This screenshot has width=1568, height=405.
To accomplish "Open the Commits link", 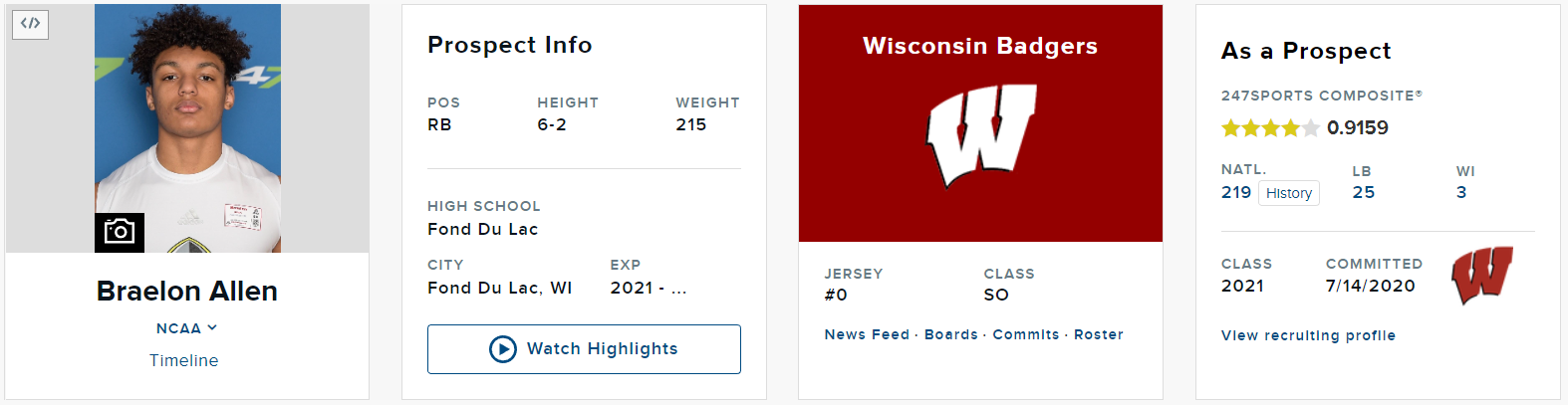I will pos(1026,334).
